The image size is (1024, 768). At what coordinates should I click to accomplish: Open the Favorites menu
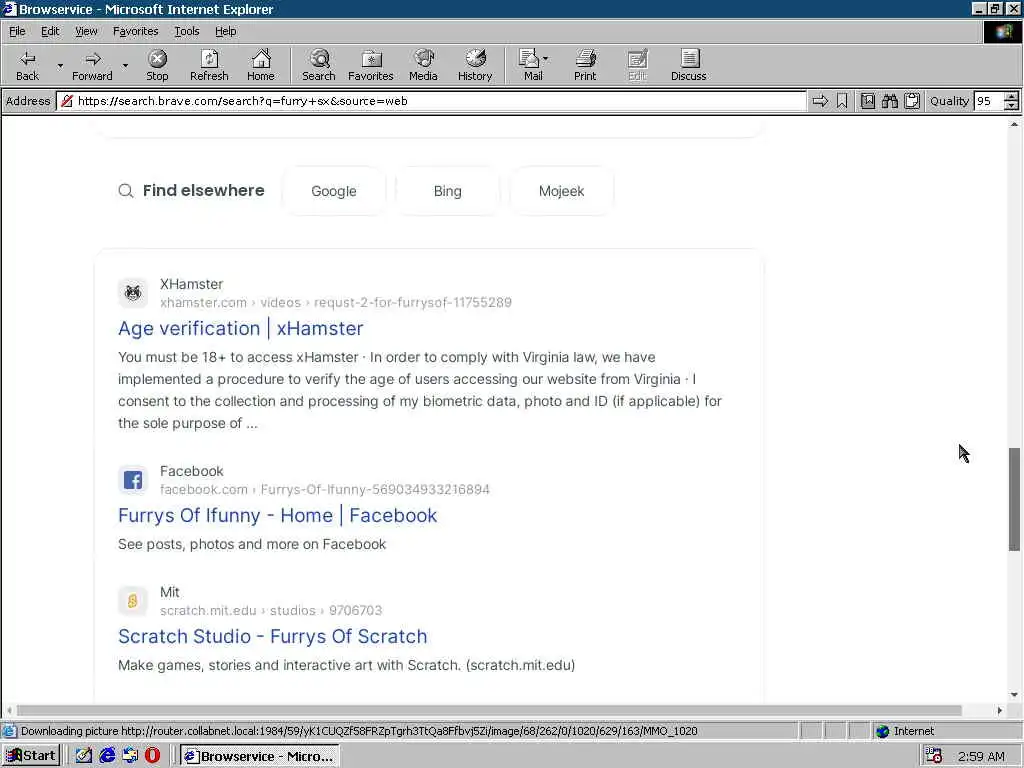[x=135, y=31]
